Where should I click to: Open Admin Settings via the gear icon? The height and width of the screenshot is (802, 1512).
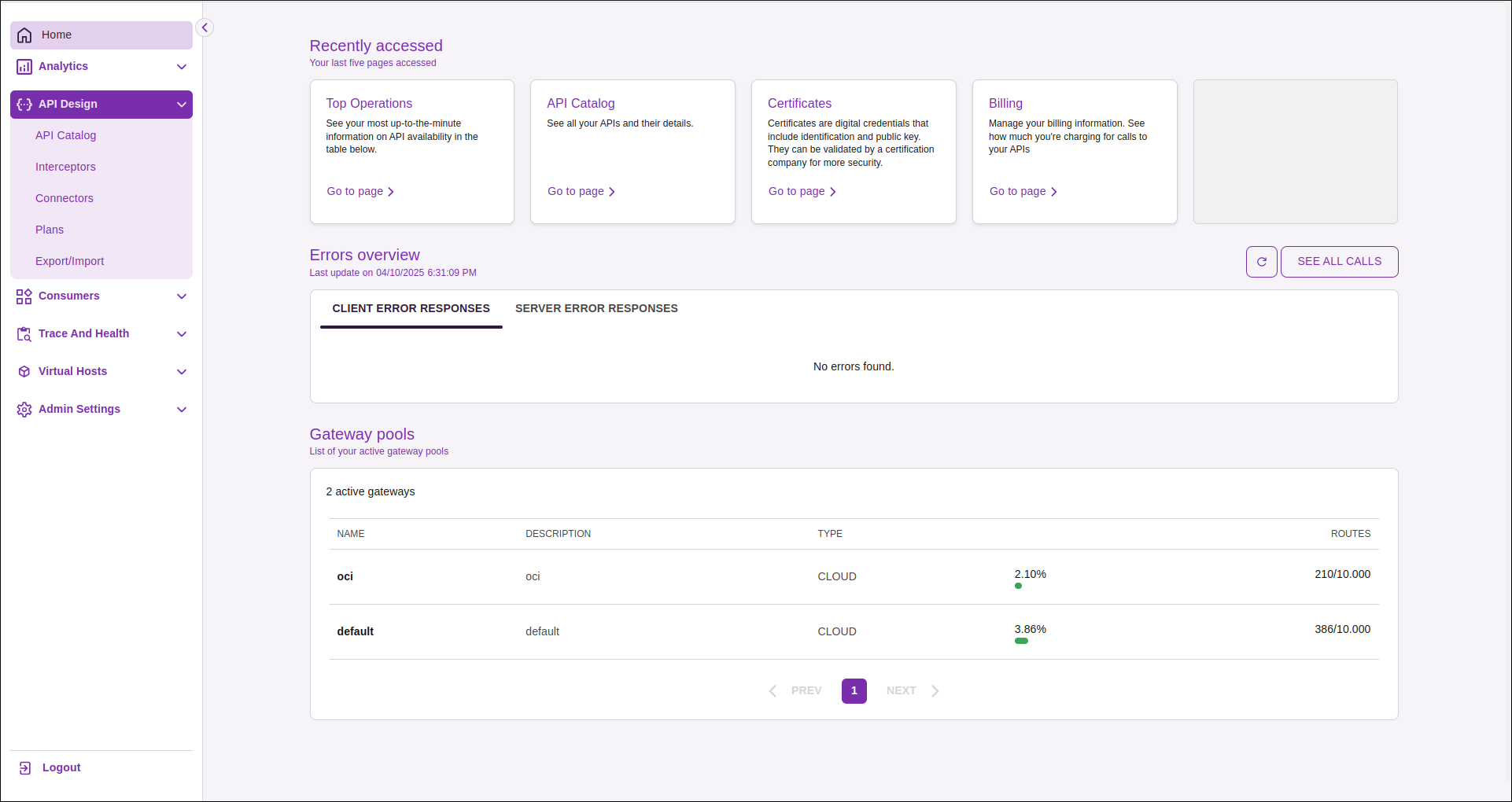[24, 409]
